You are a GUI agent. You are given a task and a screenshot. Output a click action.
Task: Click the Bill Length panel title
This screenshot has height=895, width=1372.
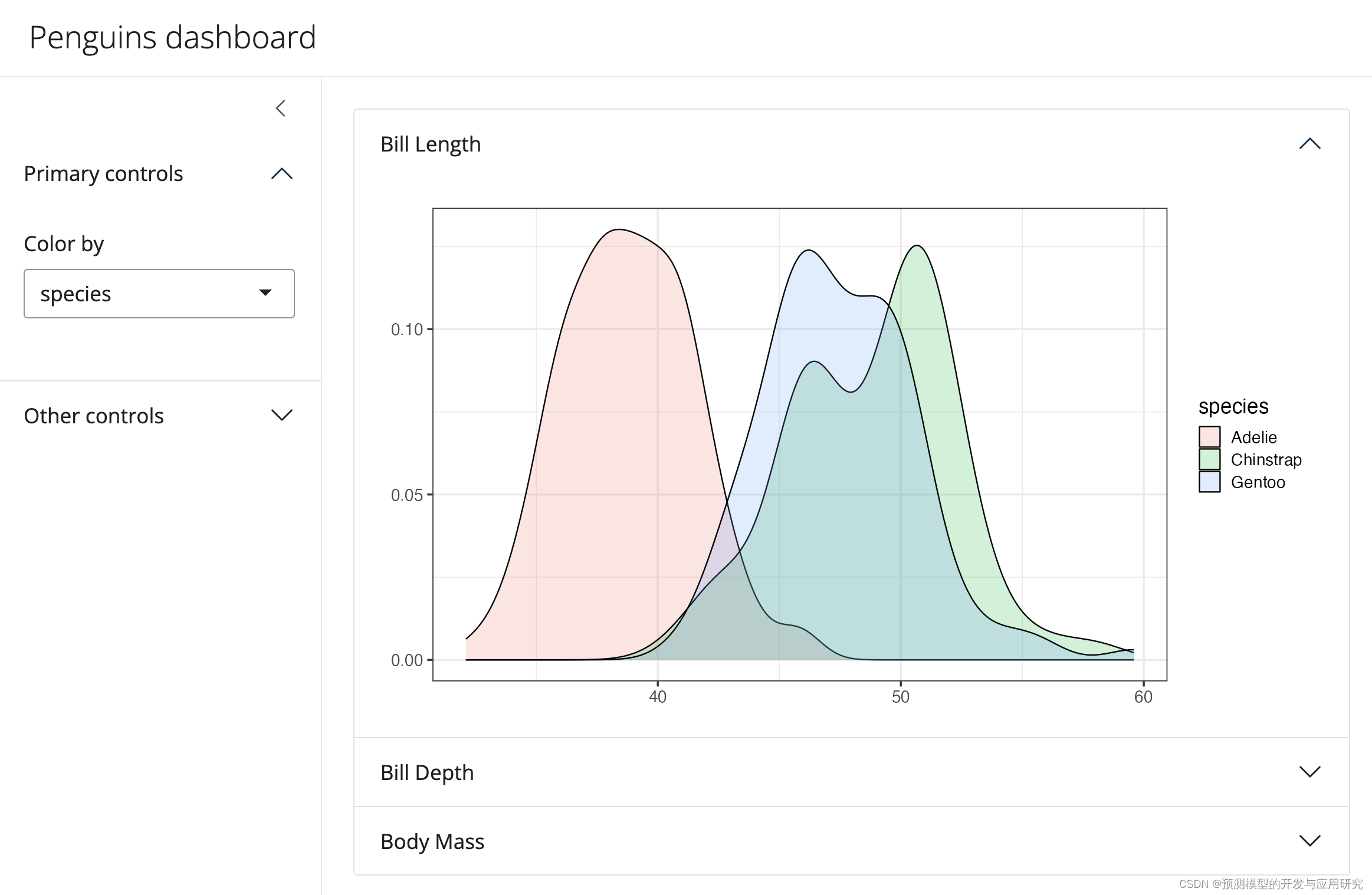pos(431,144)
